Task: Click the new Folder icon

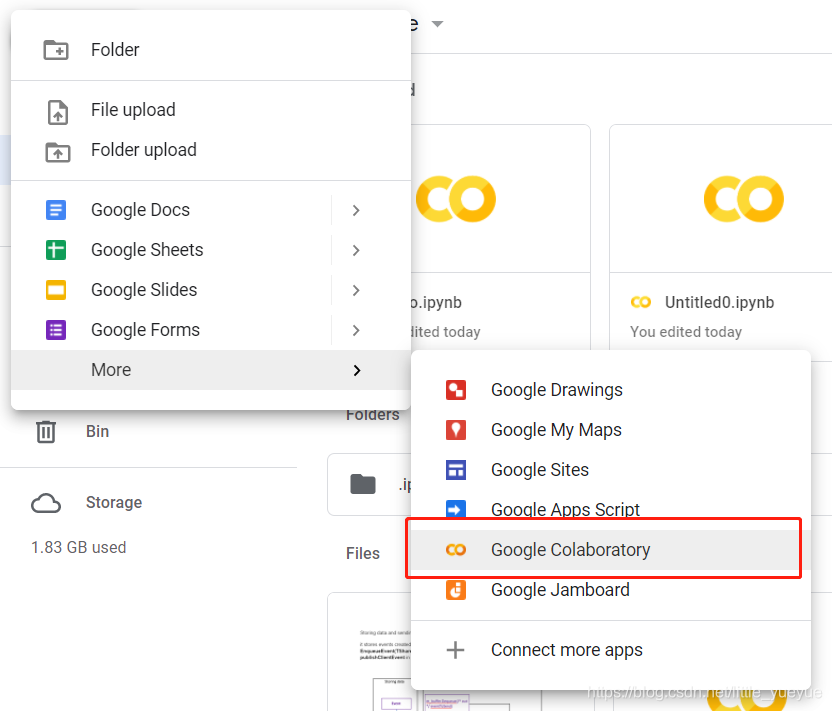Action: point(56,50)
